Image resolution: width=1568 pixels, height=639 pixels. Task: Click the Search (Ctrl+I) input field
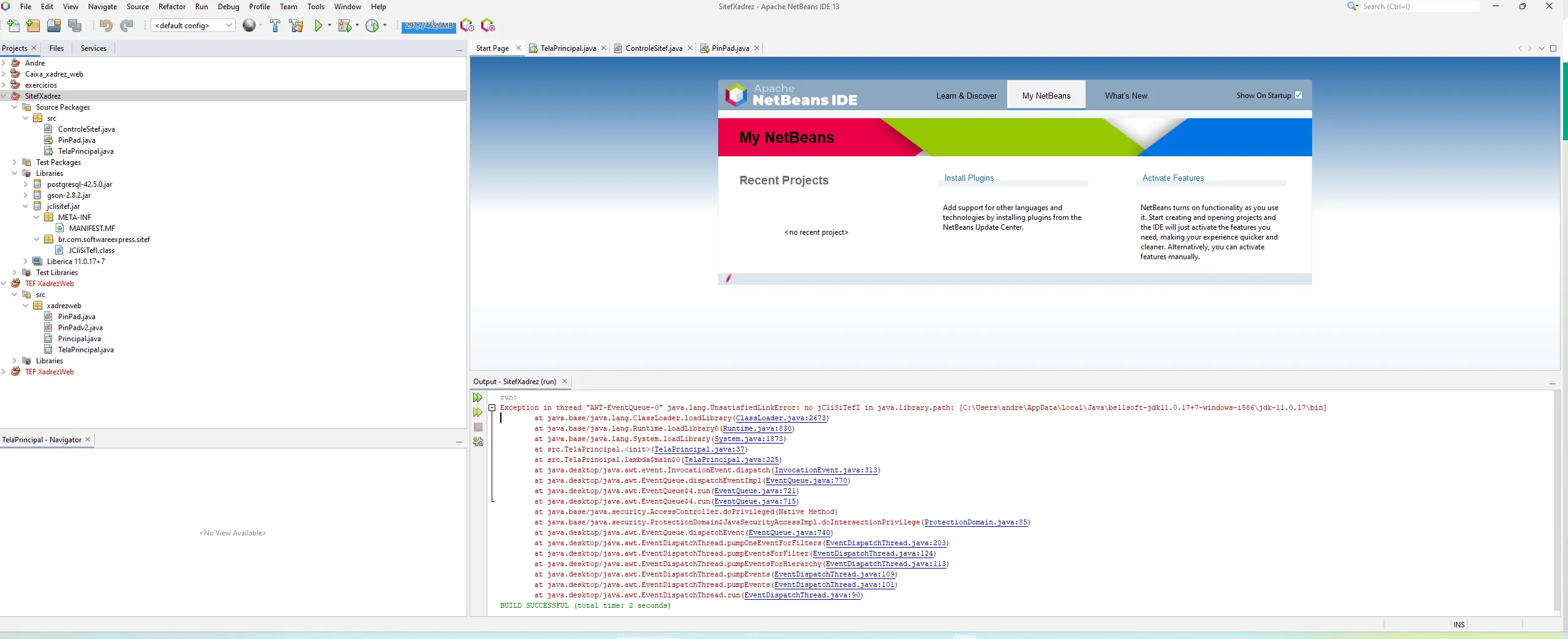coord(1419,7)
